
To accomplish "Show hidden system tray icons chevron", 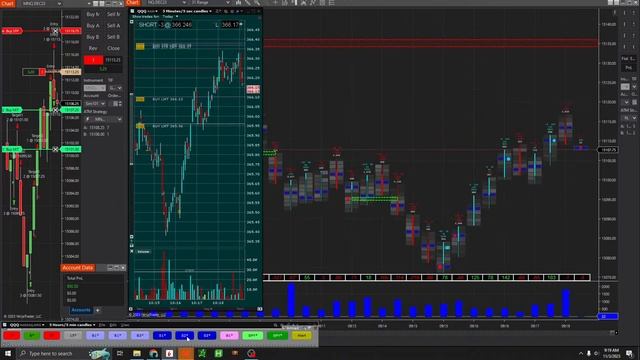I will click(580, 353).
